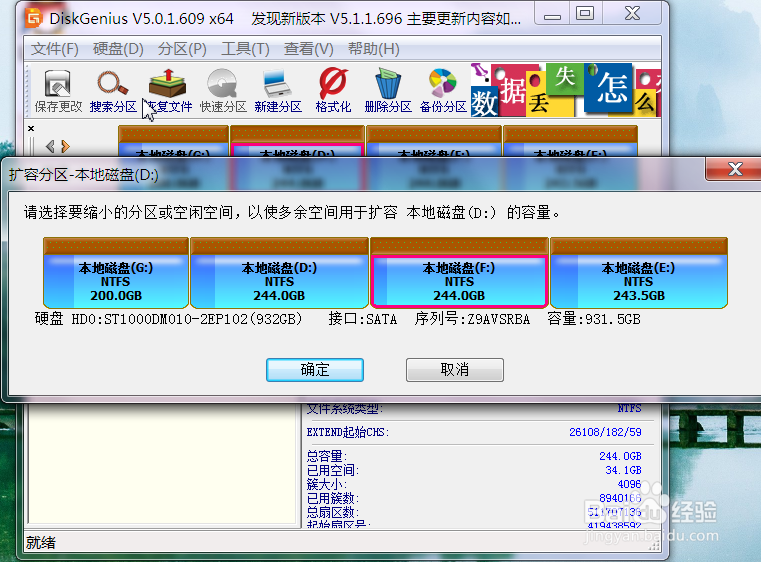This screenshot has width=761, height=562.
Task: Click the disk model text HD0:ST1000DM010-2EP102(932GB)
Action: pyautogui.click(x=187, y=319)
